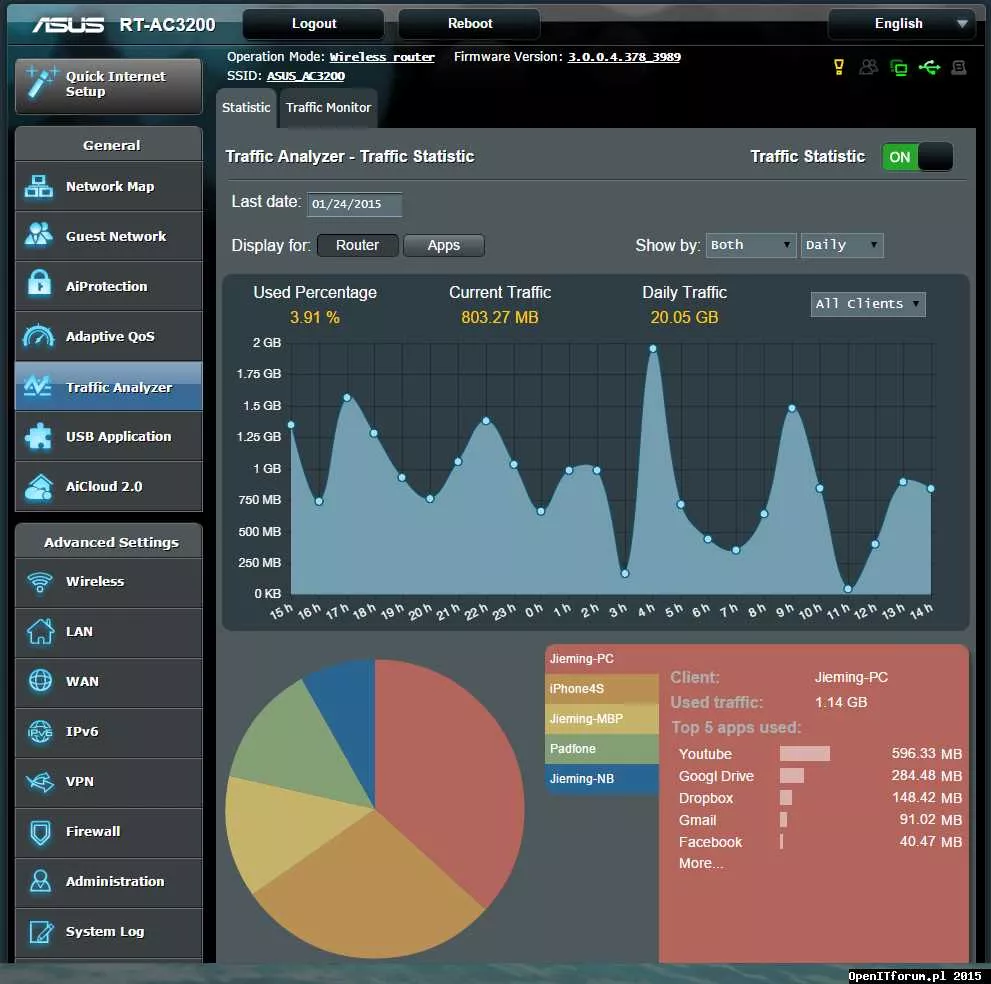Screen dimensions: 991x984
Task: Click the Logout button
Action: pos(313,24)
